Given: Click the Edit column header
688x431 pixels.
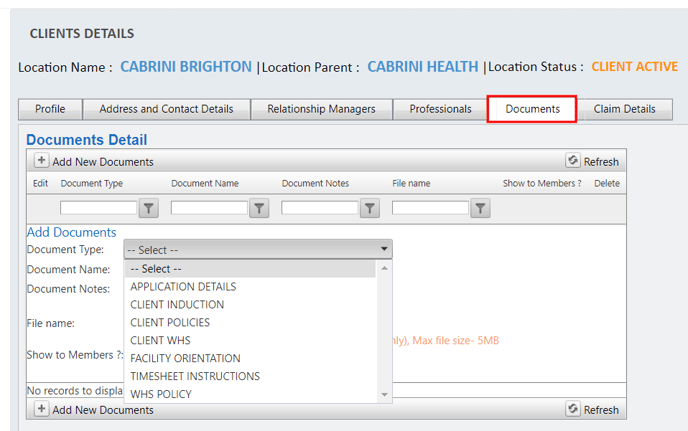Looking at the screenshot, I should (40, 183).
